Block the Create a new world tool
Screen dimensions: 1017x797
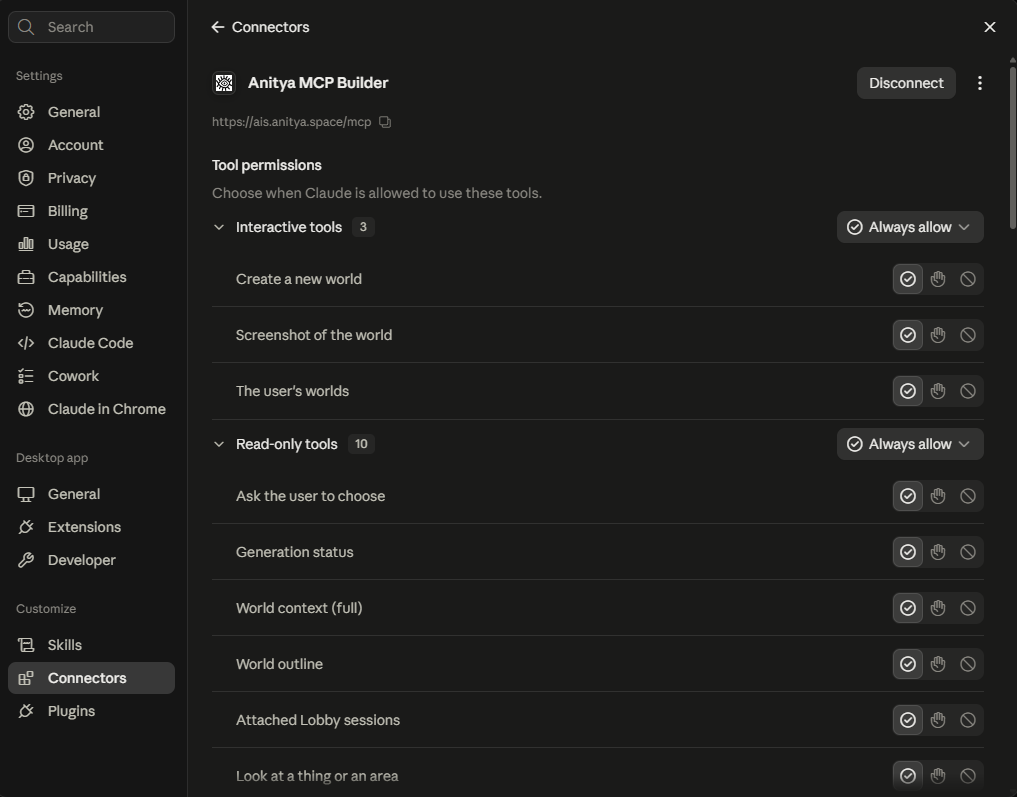[968, 279]
